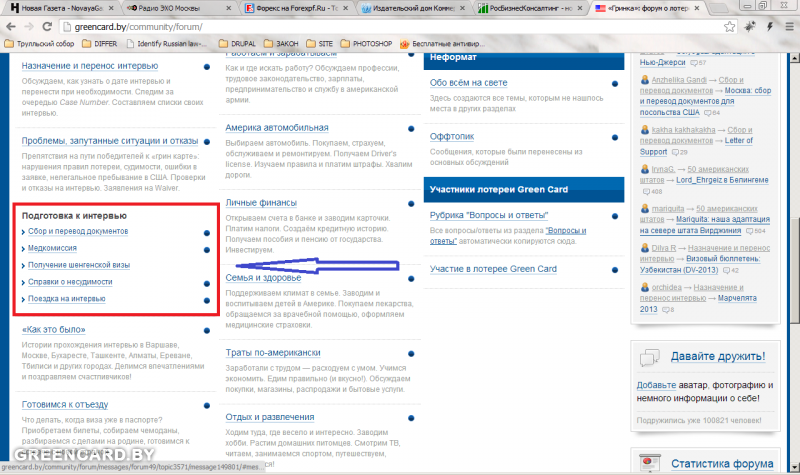
Task: Open Рубрика "Вопросы и ответы" forum
Action: click(489, 215)
